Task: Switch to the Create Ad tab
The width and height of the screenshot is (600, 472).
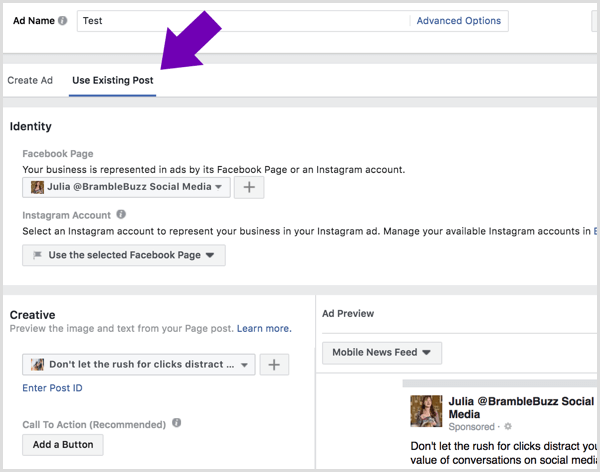Action: (x=30, y=80)
